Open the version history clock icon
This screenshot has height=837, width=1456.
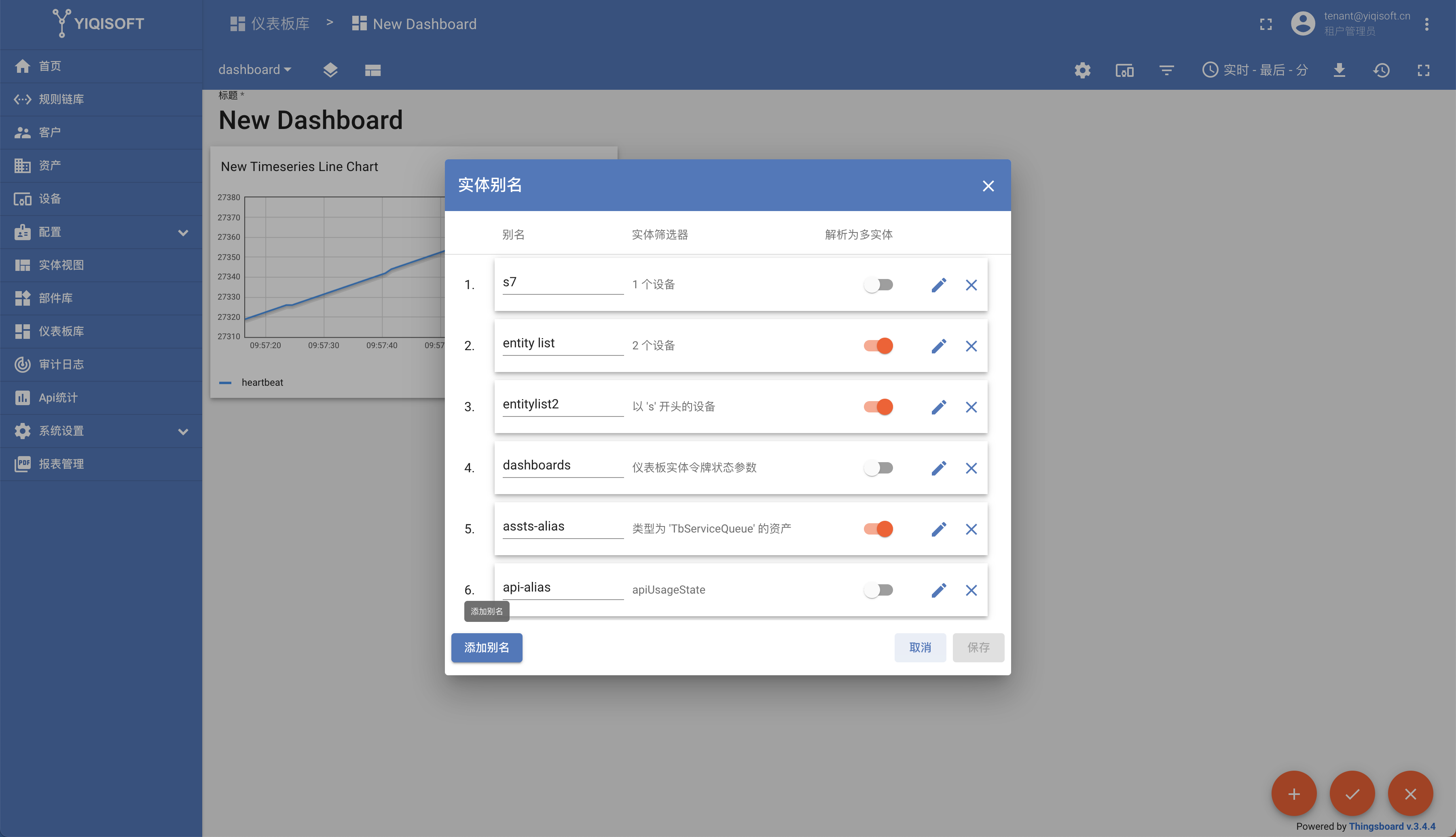point(1381,70)
